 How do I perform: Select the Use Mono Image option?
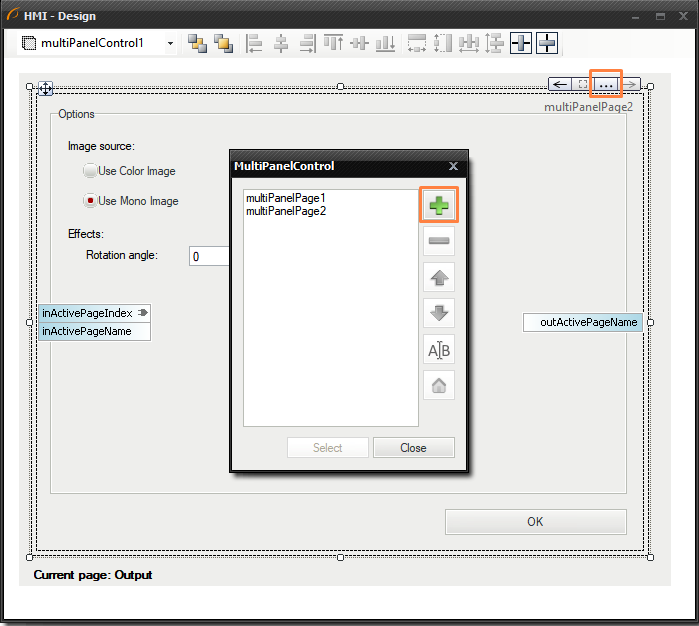click(x=91, y=201)
